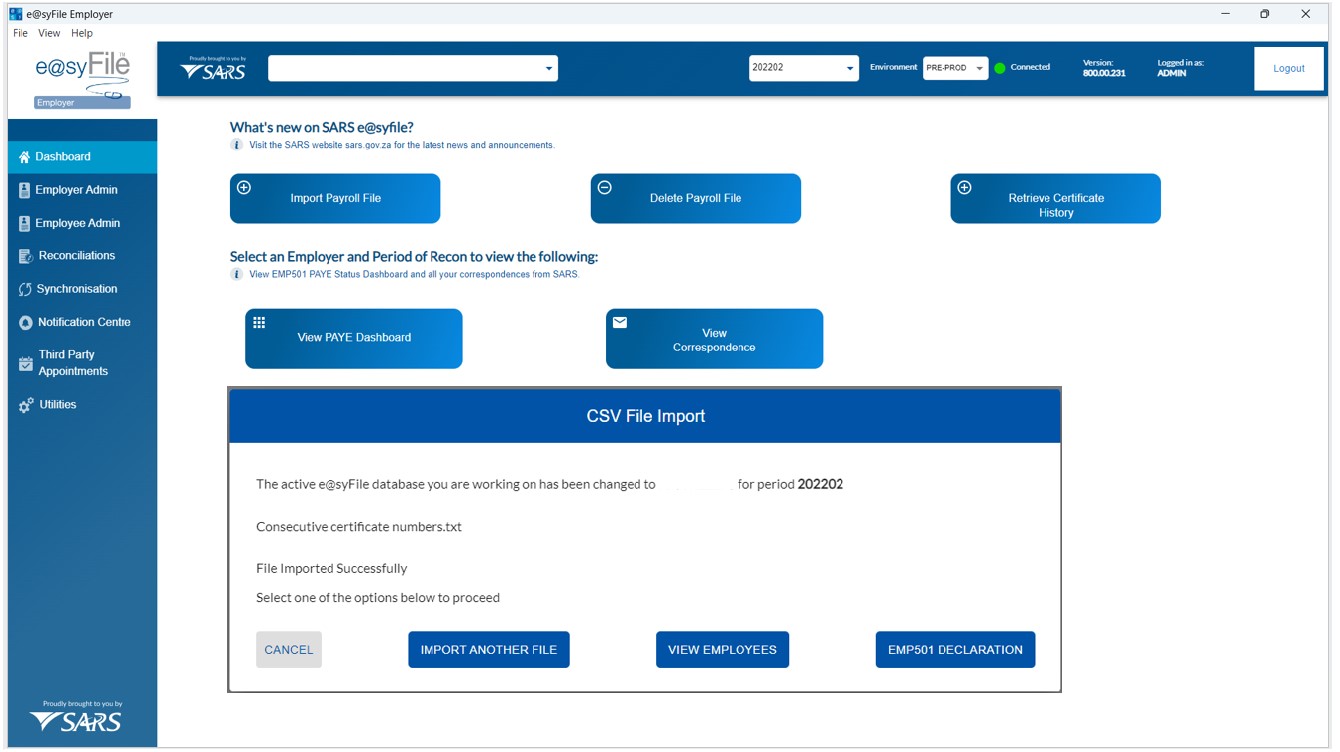The width and height of the screenshot is (1340, 752).
Task: Click the e@syFile Employer logo
Action: (82, 79)
